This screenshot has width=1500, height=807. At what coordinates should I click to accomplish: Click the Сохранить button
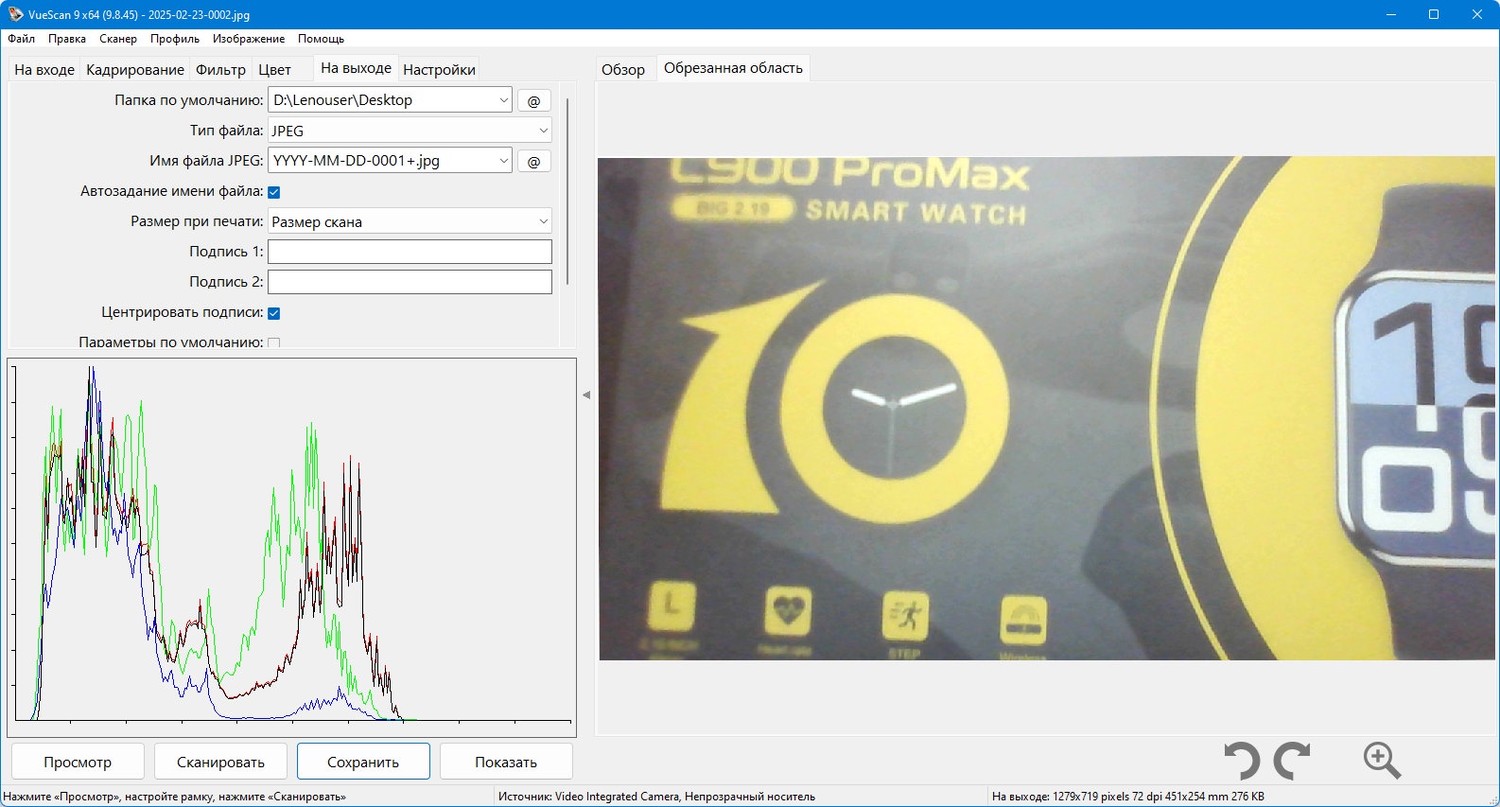[x=363, y=762]
